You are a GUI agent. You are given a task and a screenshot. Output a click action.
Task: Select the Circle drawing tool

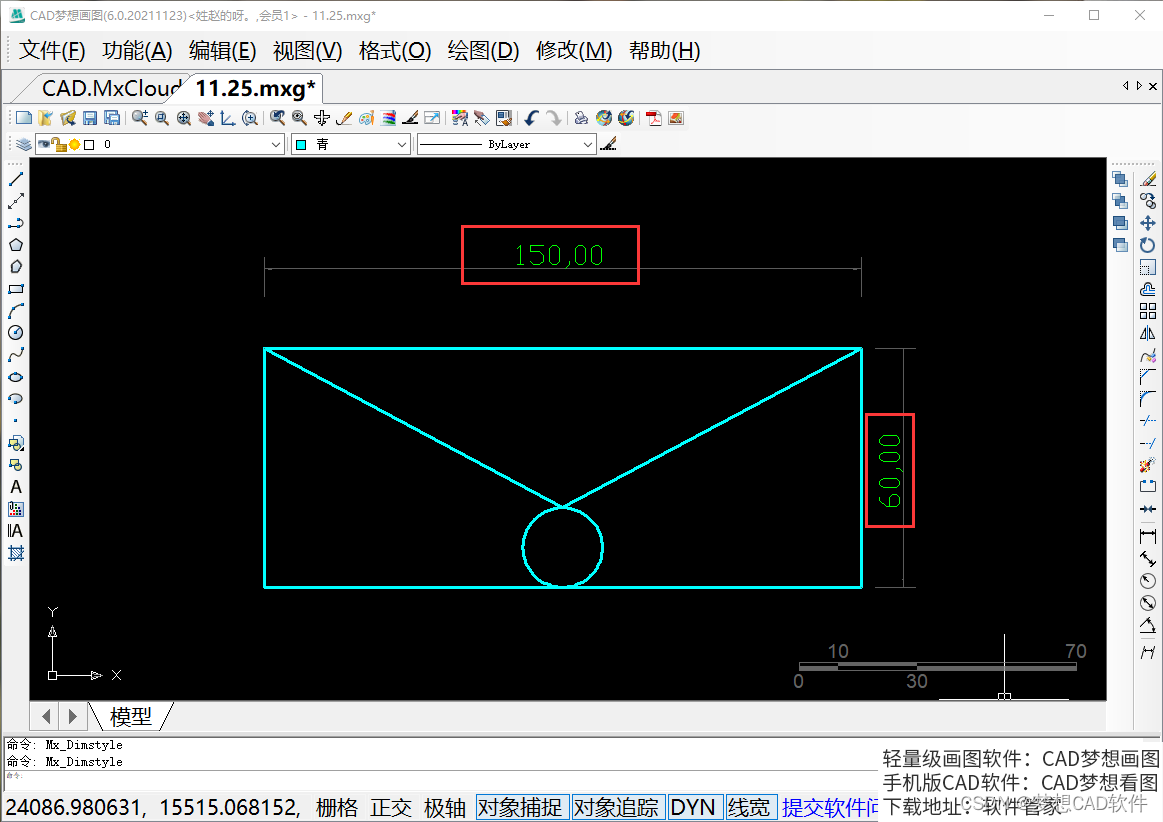pyautogui.click(x=16, y=333)
